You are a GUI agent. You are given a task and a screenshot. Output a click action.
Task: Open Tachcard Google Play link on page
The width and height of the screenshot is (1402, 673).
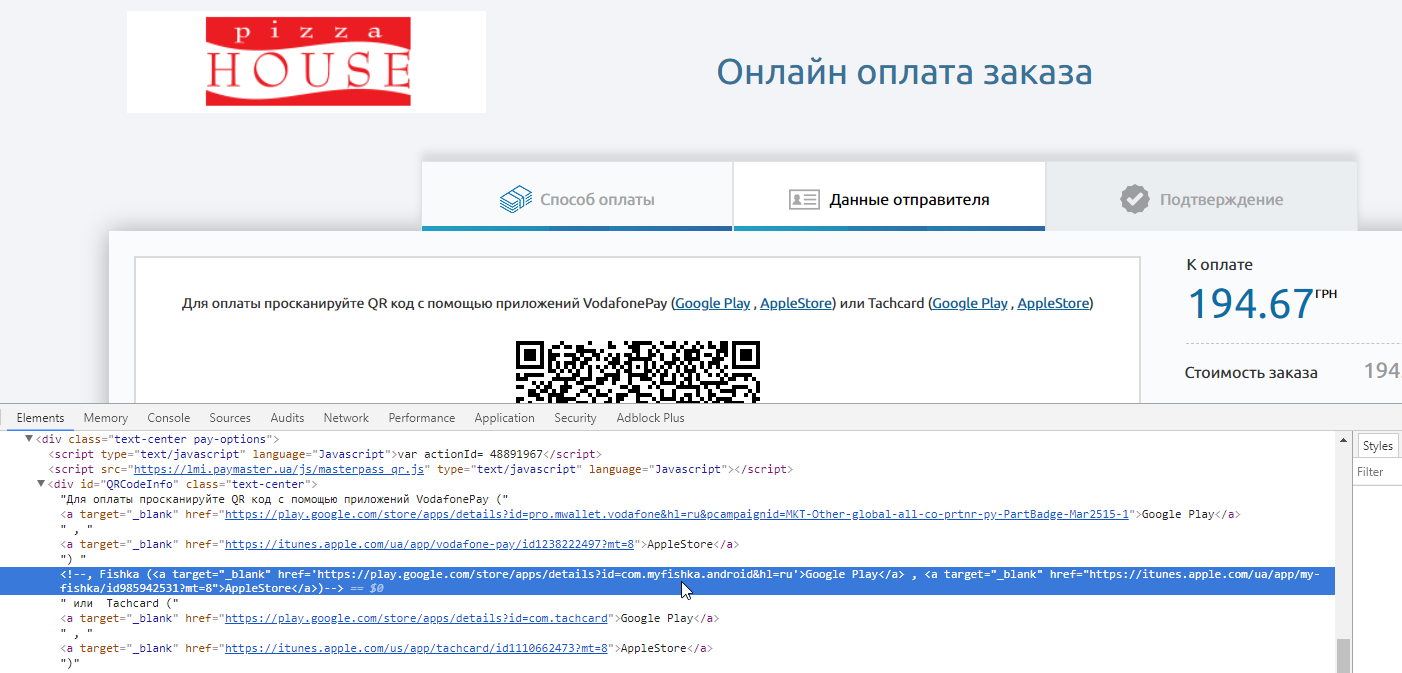[970, 303]
